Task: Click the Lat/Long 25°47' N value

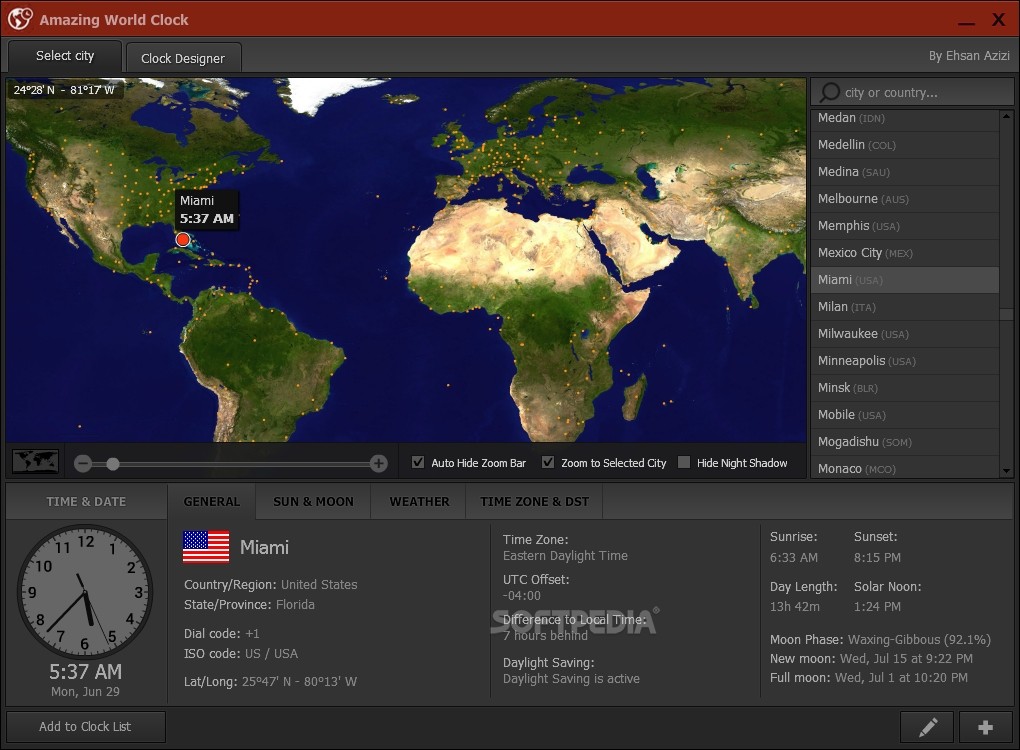Action: point(299,682)
